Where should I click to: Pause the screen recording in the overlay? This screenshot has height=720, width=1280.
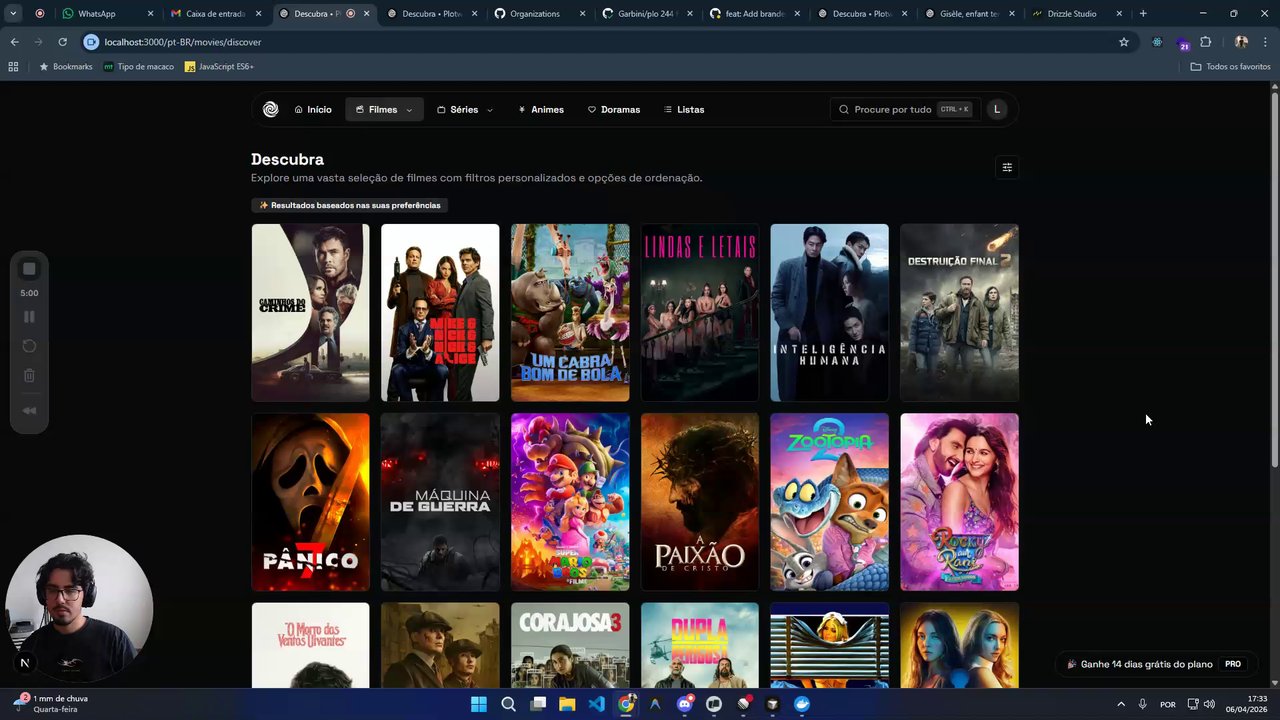tap(29, 317)
